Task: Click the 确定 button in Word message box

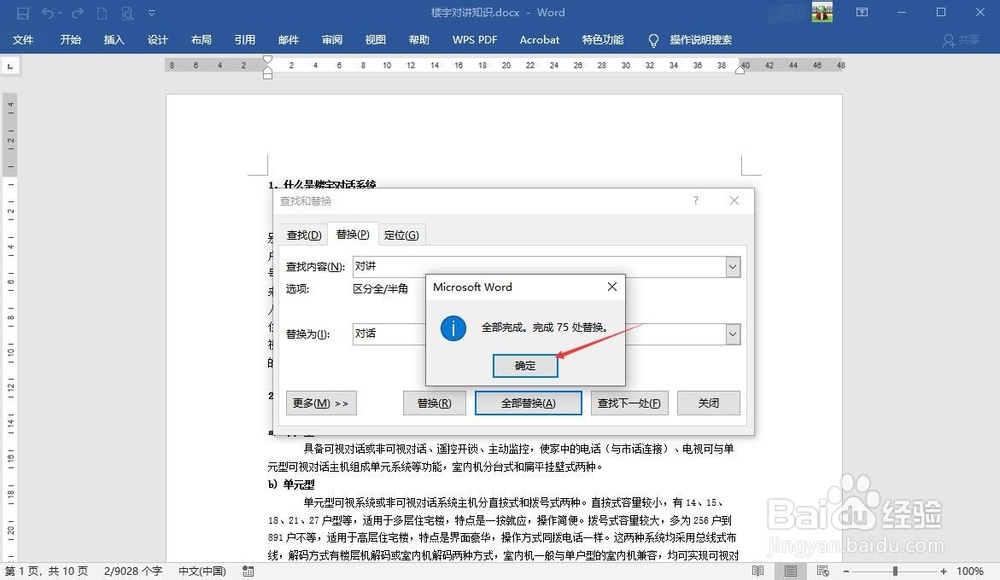Action: tap(525, 365)
